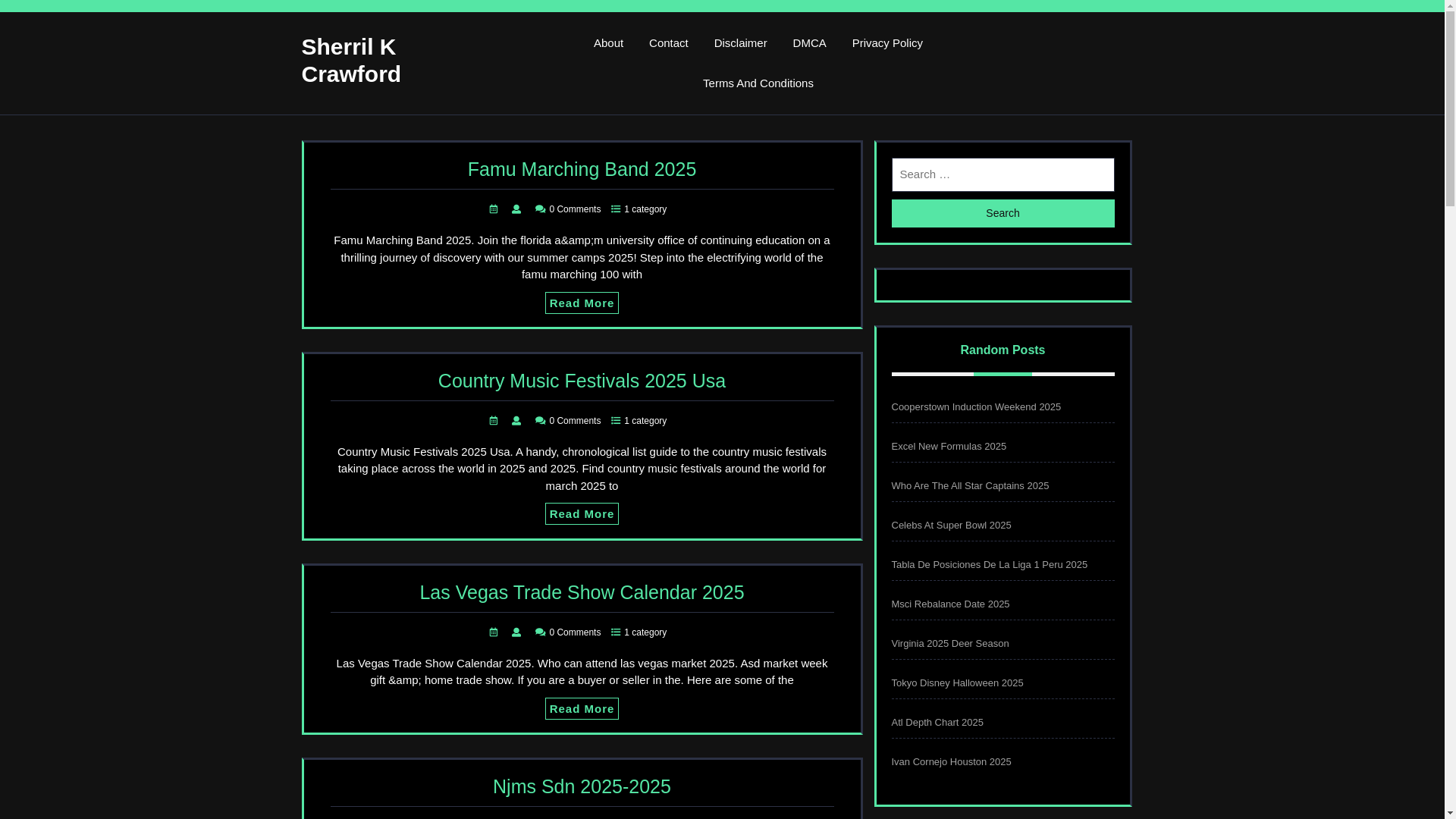Screen dimensions: 1456x819
Task: Click '1 category' on Famu Marching Band post
Action: pos(645,209)
